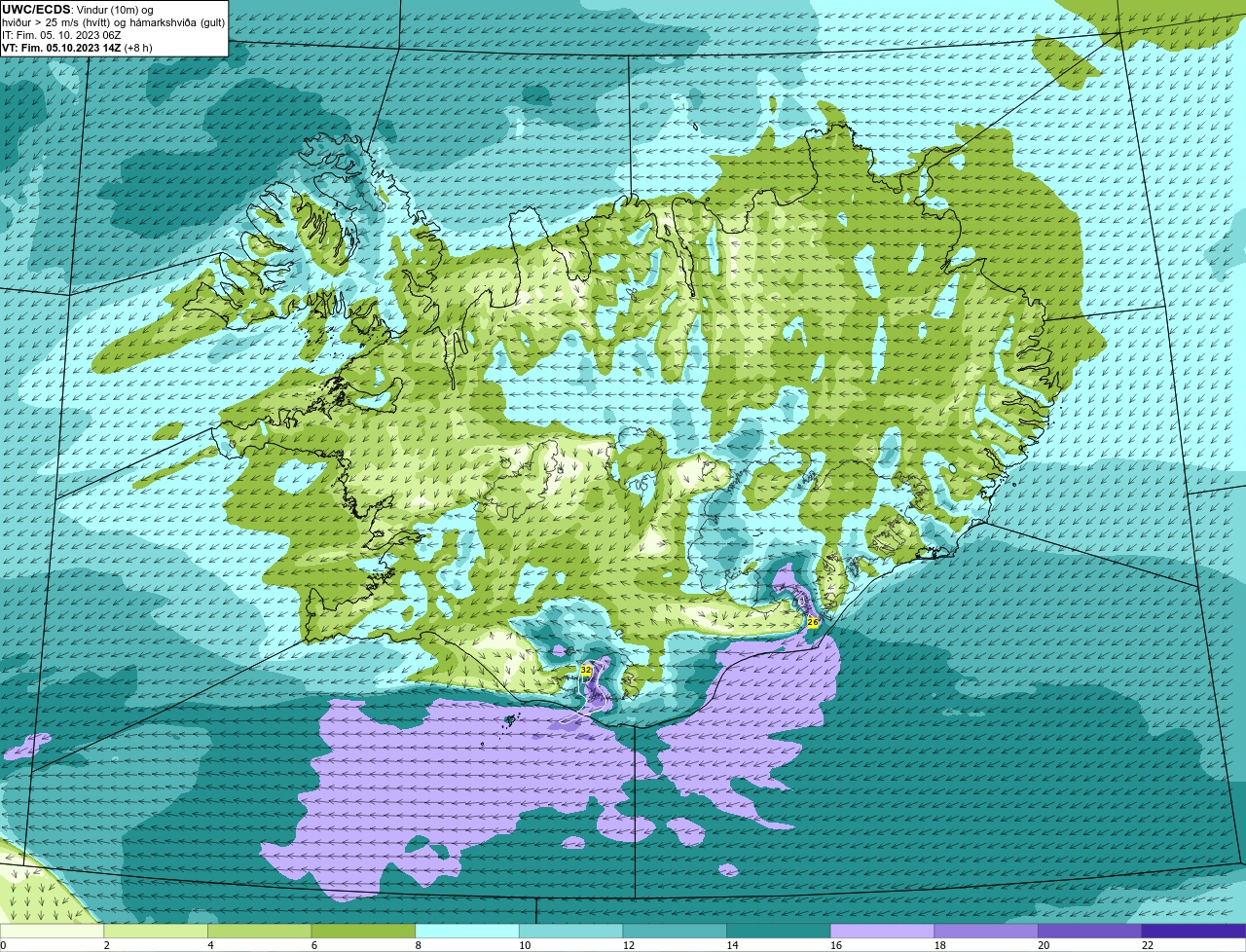Screen dimensions: 1246x952
Task: Click the colour scale label 22
Action: (1148, 945)
